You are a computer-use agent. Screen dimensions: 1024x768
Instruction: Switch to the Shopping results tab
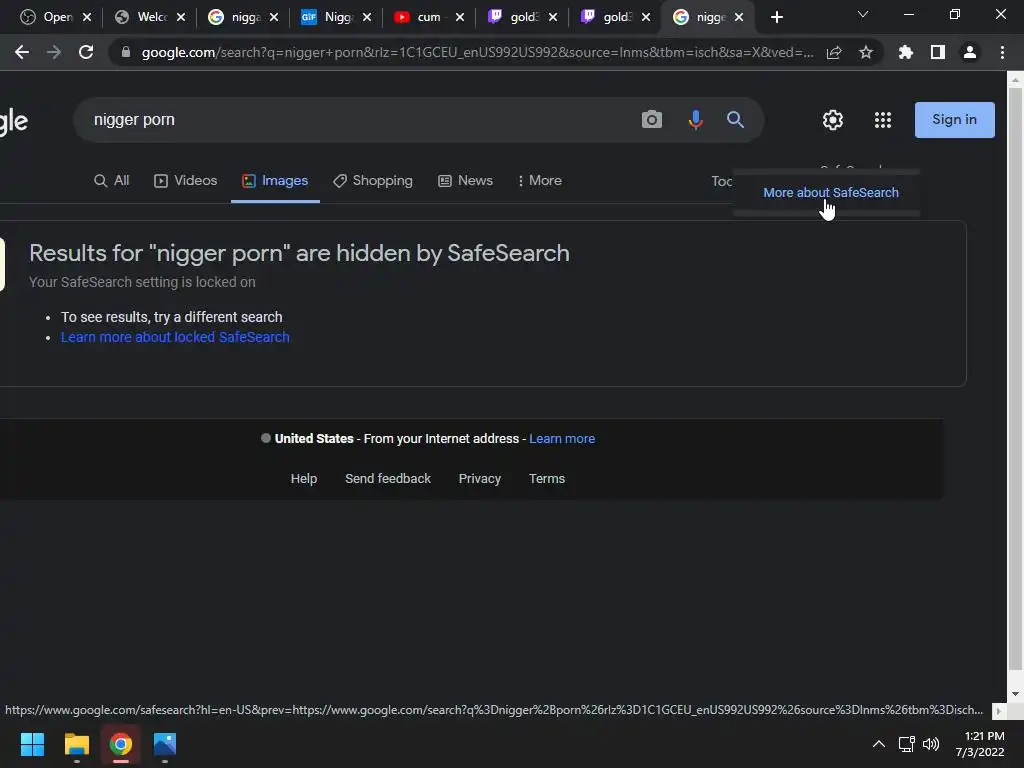coord(373,181)
